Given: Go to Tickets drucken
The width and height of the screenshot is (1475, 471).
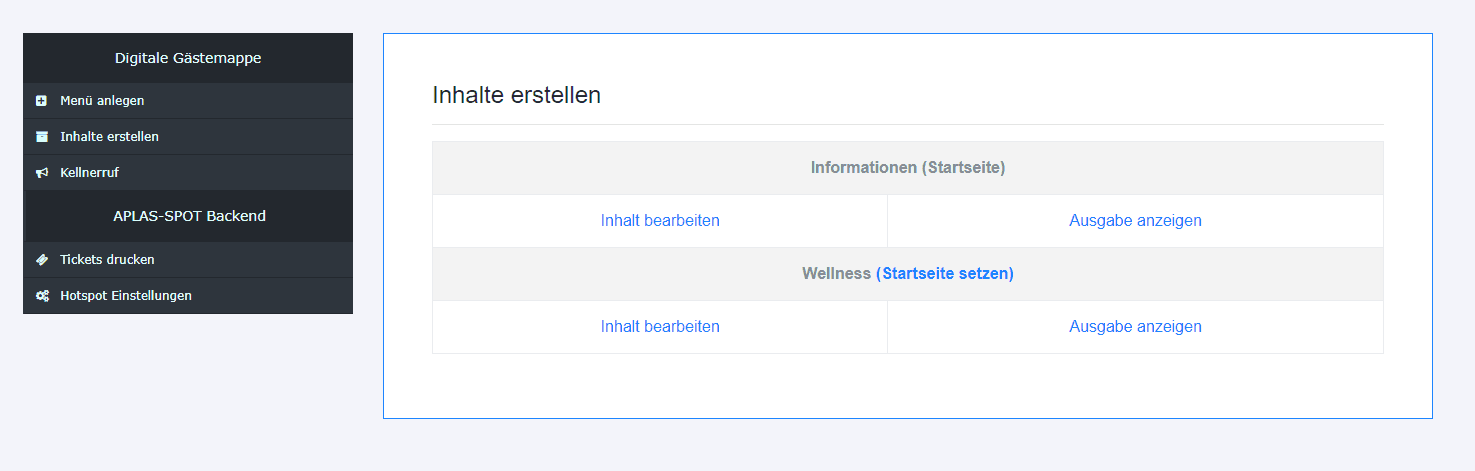Looking at the screenshot, I should 188,260.
